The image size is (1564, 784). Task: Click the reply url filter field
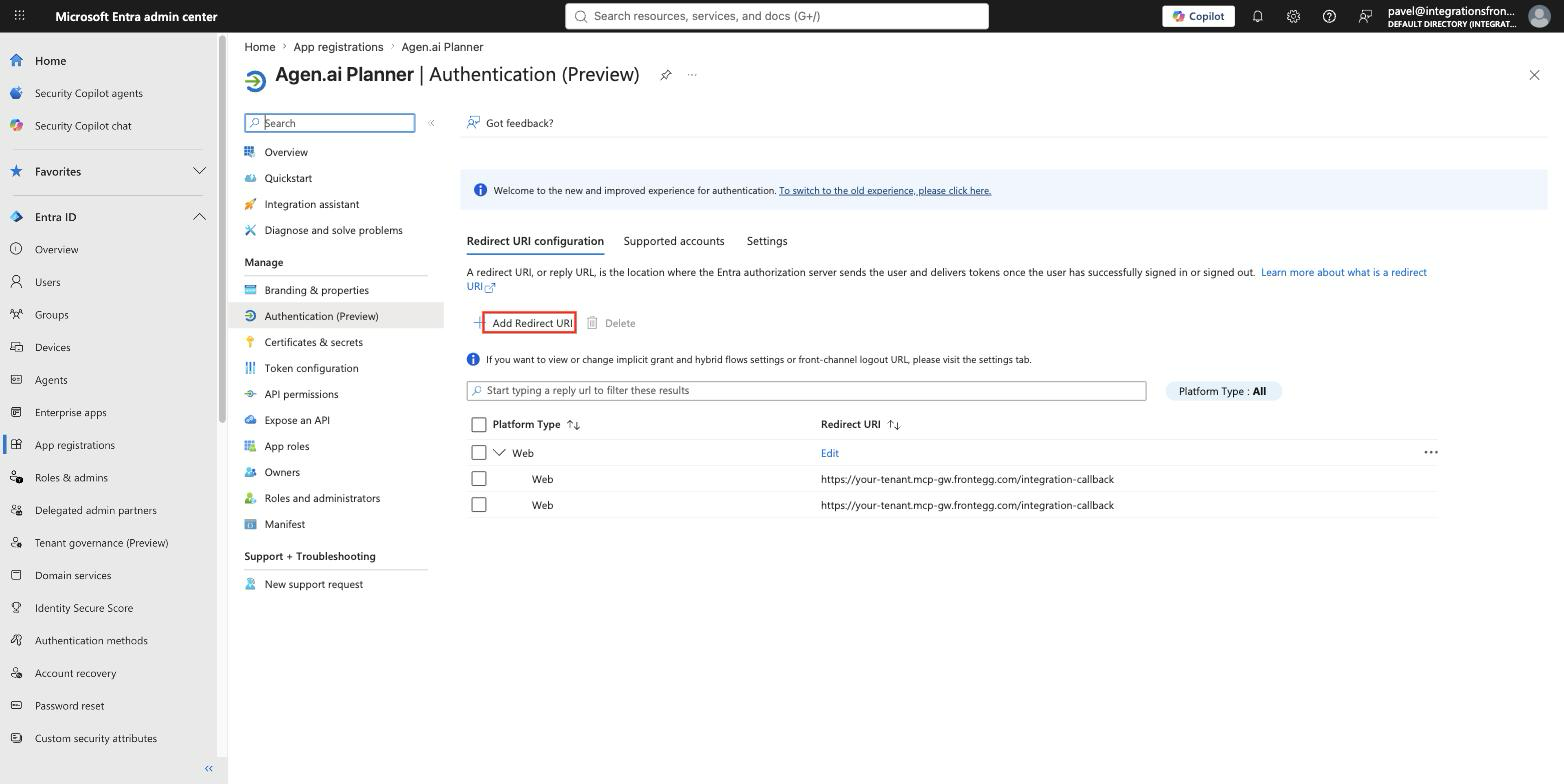pos(806,391)
